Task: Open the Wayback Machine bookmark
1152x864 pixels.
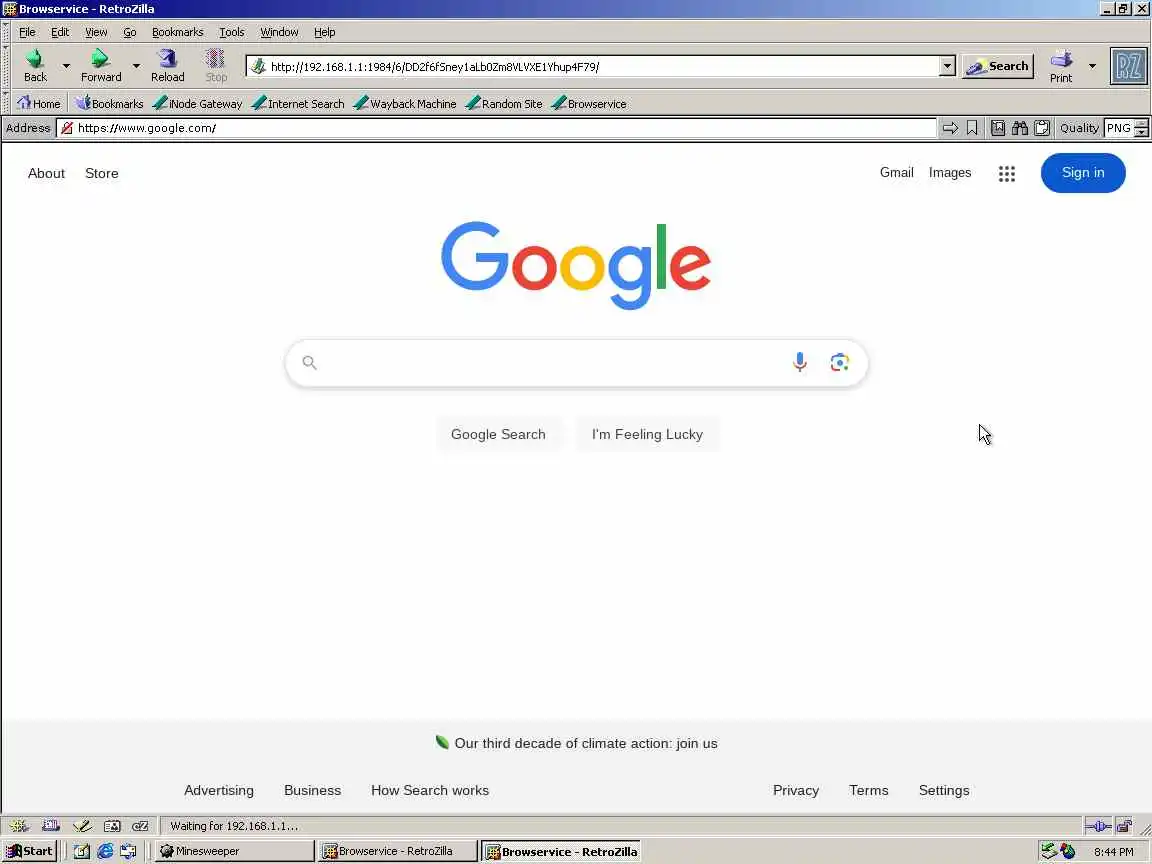Action: click(x=405, y=104)
